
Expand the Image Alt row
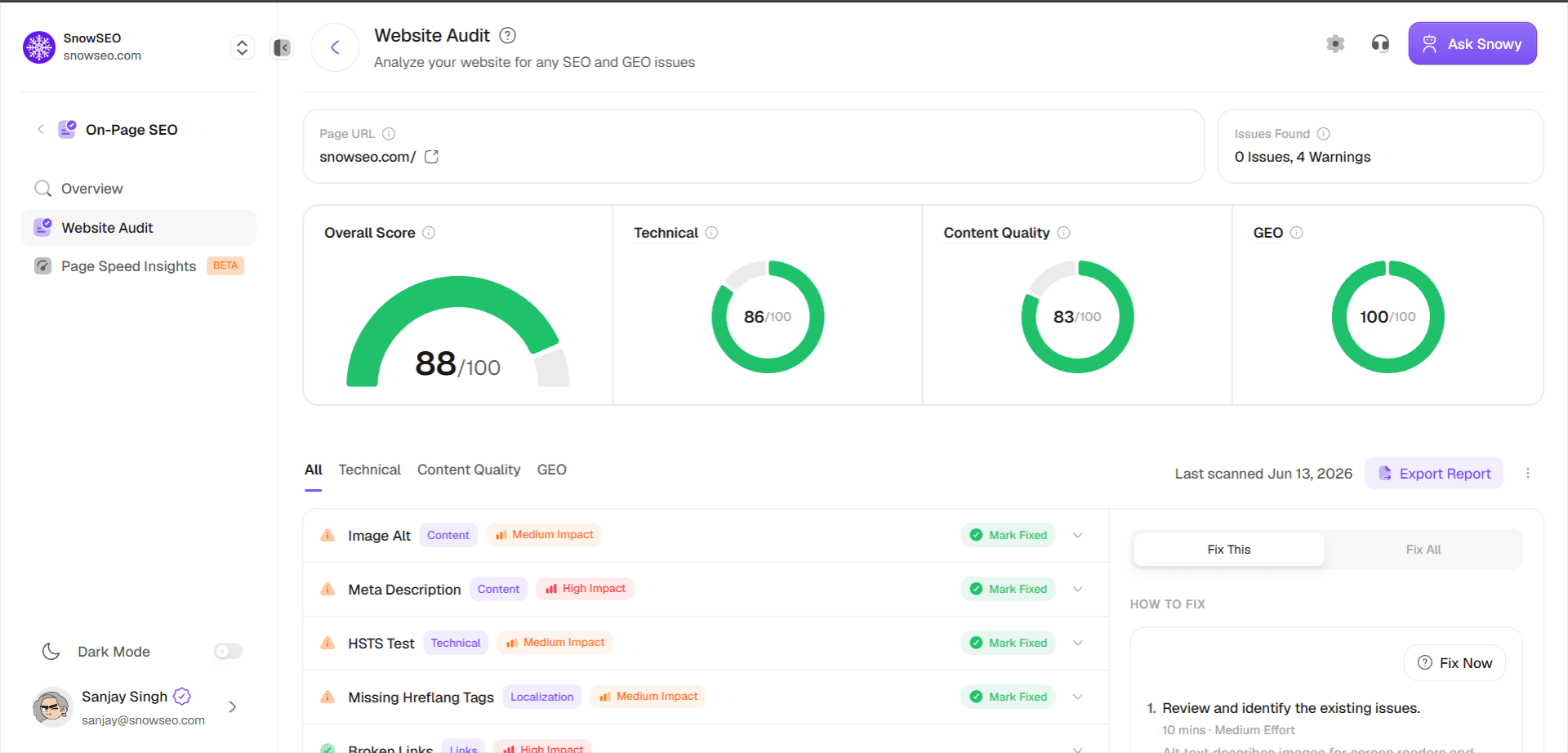(x=1078, y=536)
